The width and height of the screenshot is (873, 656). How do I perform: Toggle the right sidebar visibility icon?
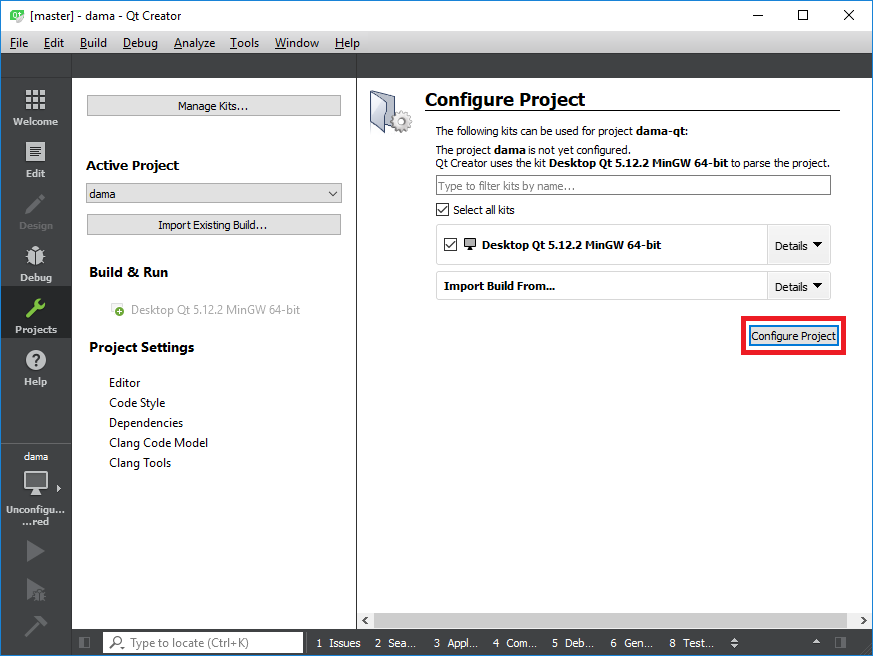pos(841,643)
